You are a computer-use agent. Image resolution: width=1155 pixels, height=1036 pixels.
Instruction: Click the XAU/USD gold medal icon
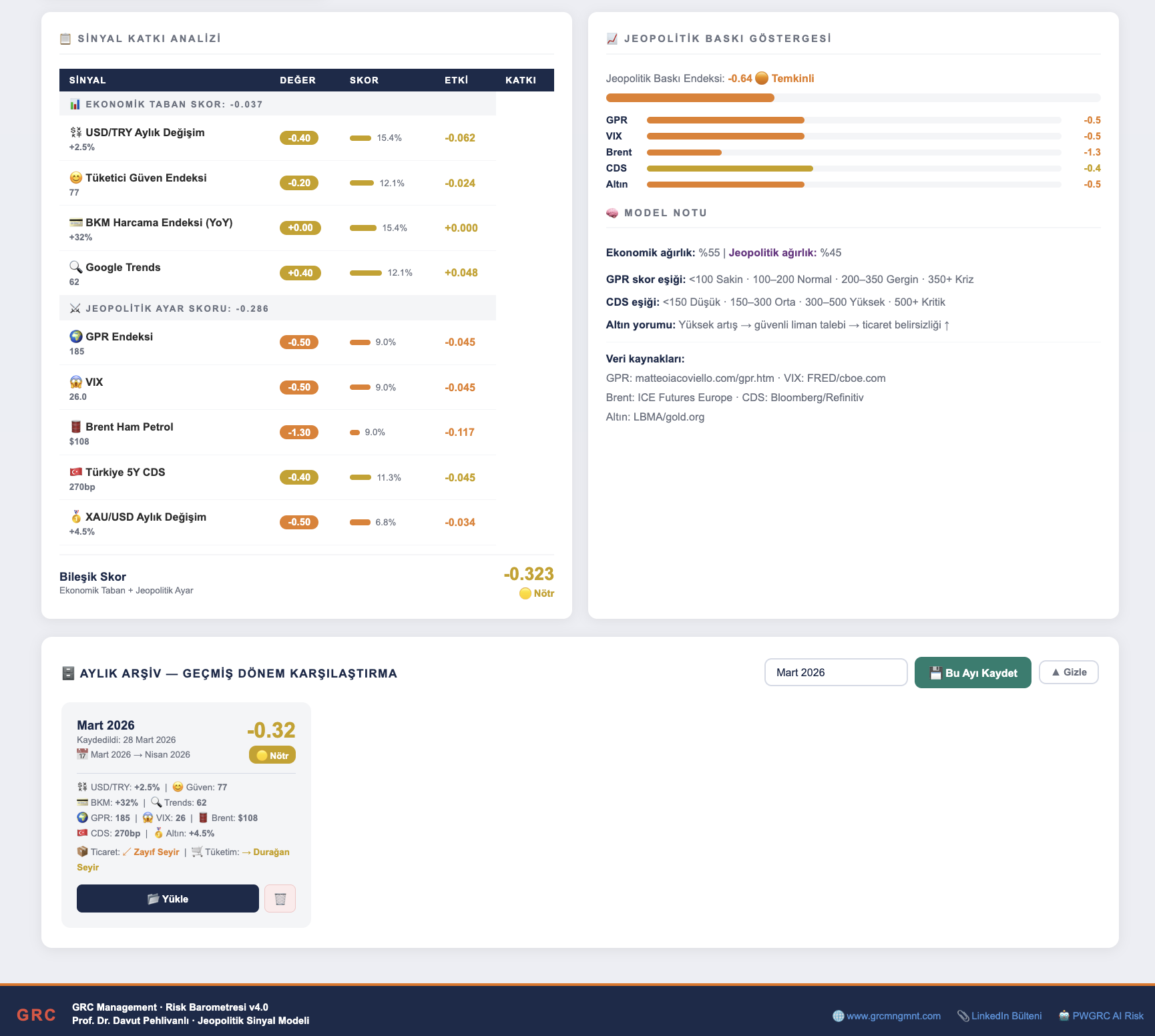point(76,517)
